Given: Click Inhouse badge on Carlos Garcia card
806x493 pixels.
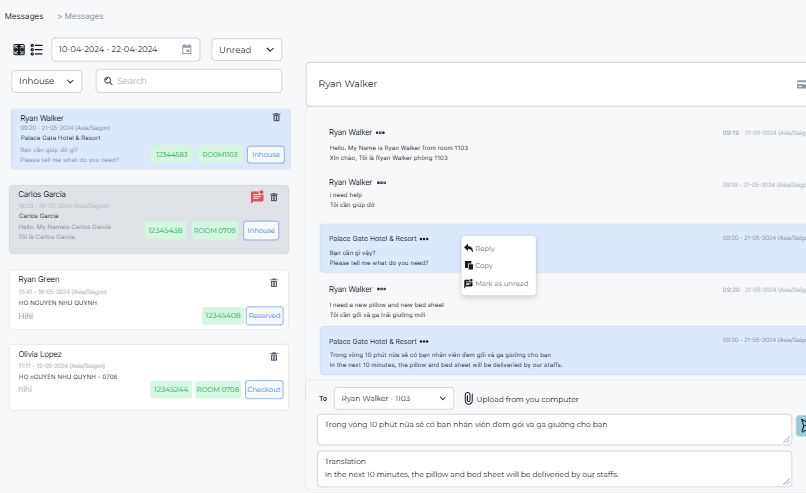Looking at the screenshot, I should [x=261, y=231].
